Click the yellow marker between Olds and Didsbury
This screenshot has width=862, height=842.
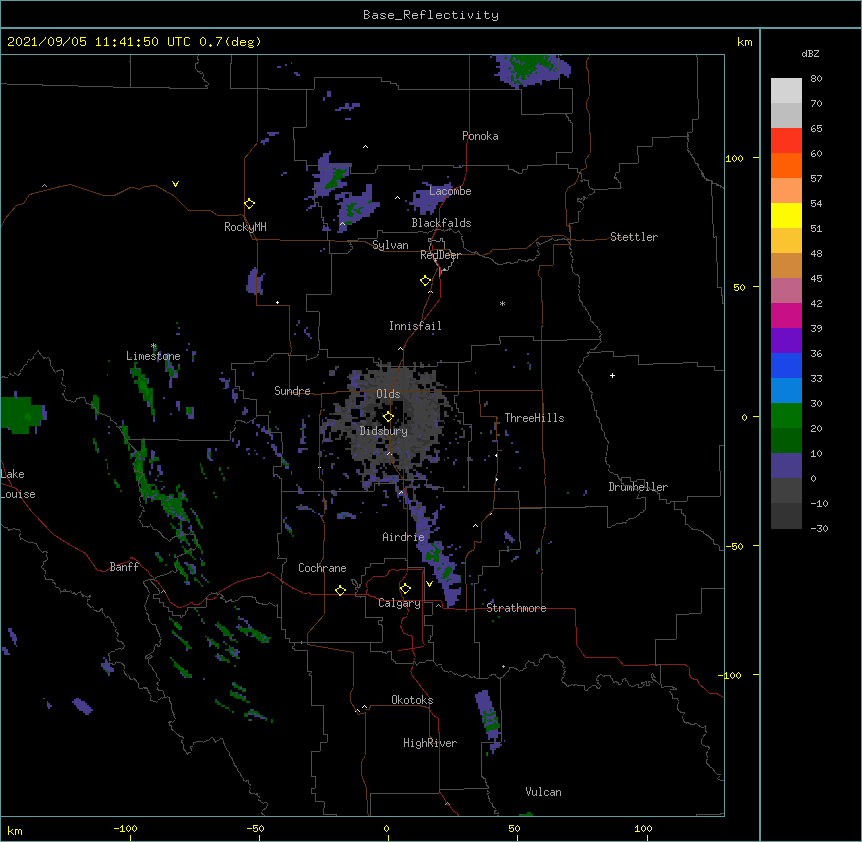[x=388, y=417]
